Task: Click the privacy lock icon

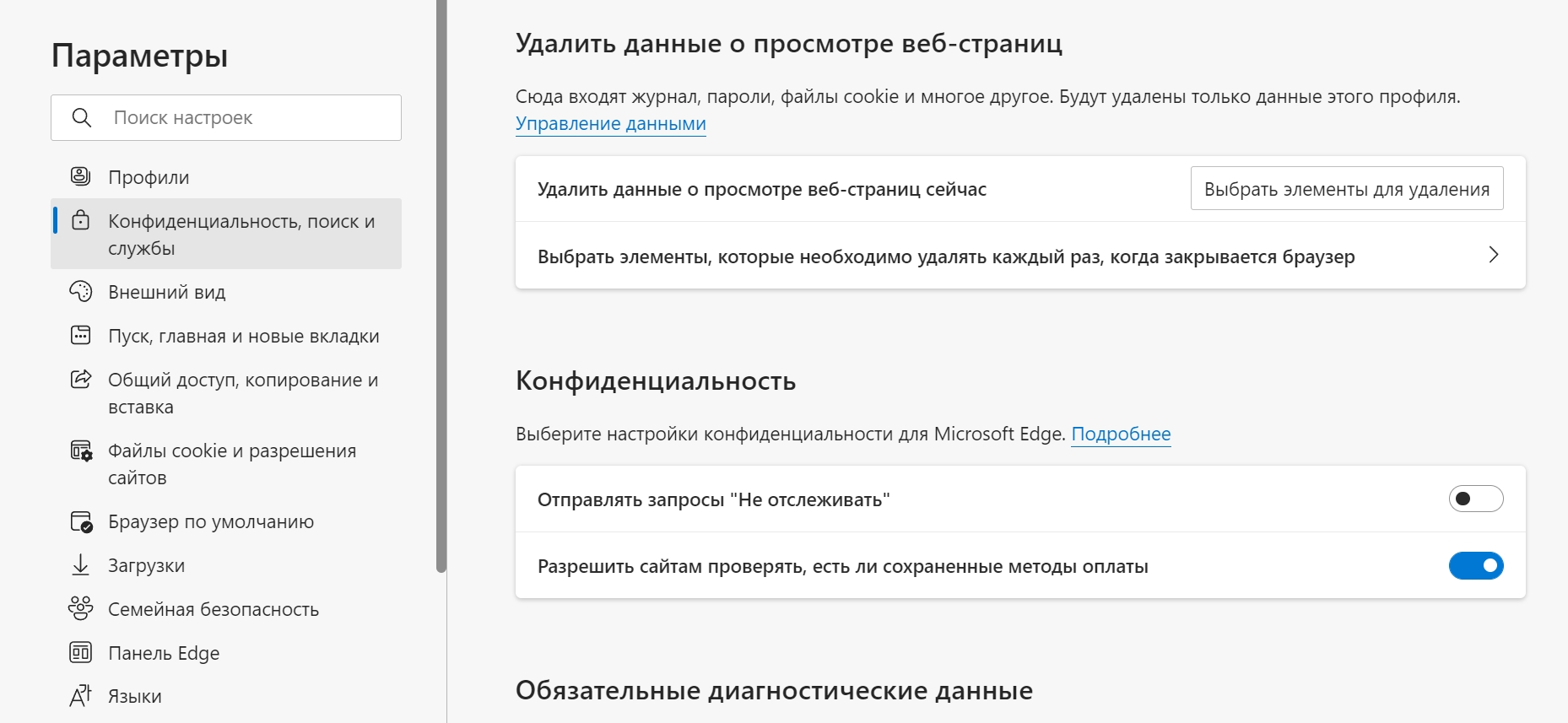Action: tap(80, 220)
